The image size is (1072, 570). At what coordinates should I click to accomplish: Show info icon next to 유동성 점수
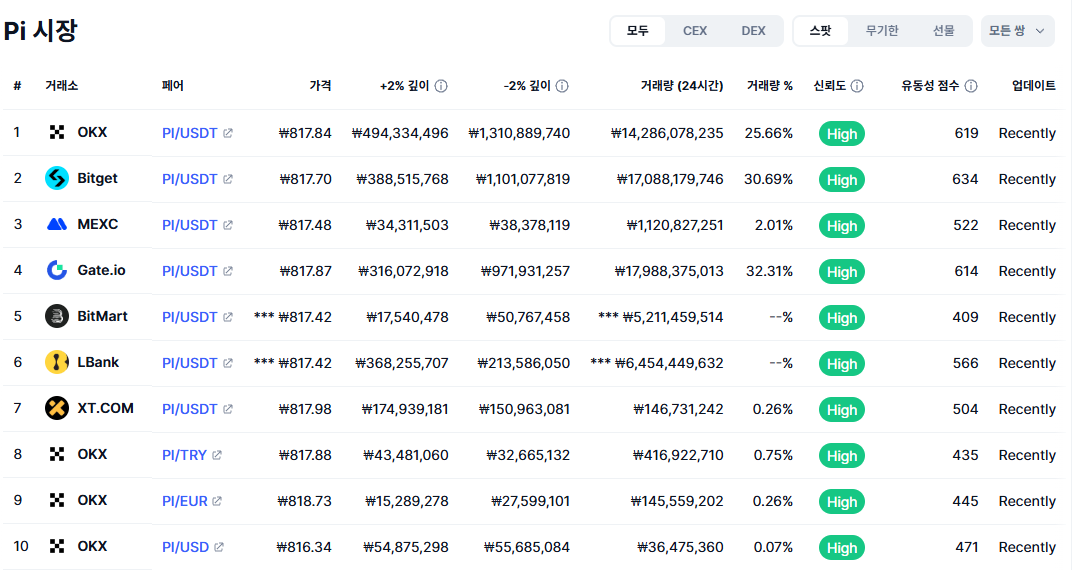[971, 86]
